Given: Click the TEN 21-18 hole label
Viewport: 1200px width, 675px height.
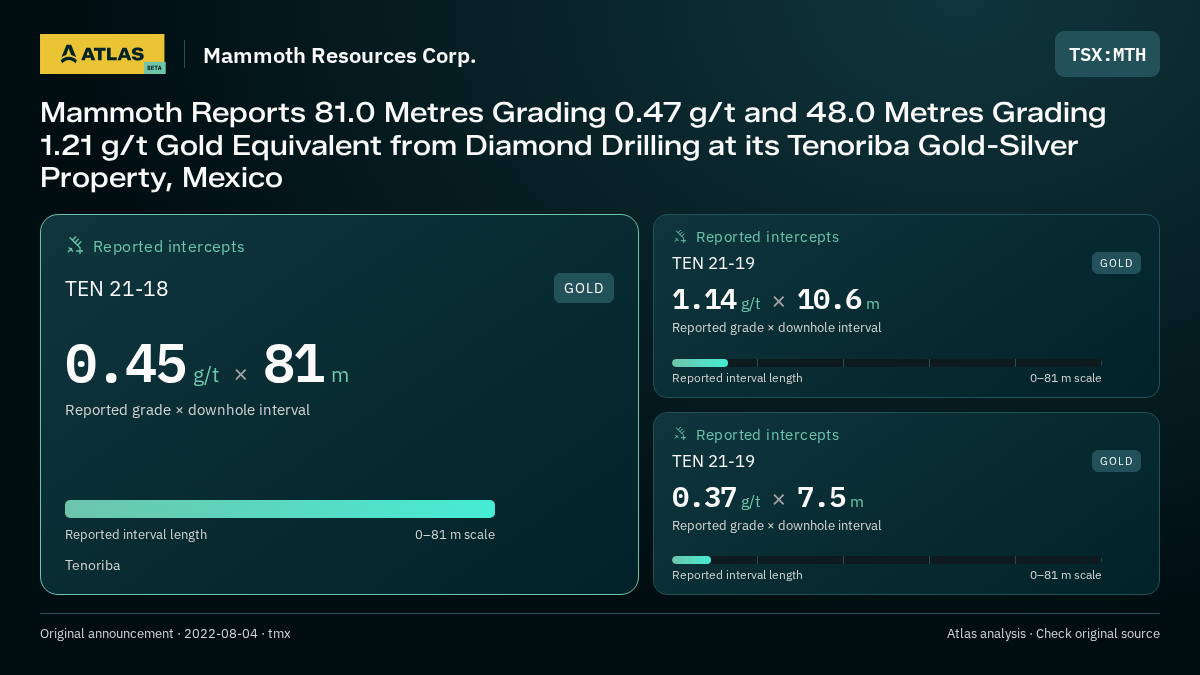Looking at the screenshot, I should click(116, 289).
